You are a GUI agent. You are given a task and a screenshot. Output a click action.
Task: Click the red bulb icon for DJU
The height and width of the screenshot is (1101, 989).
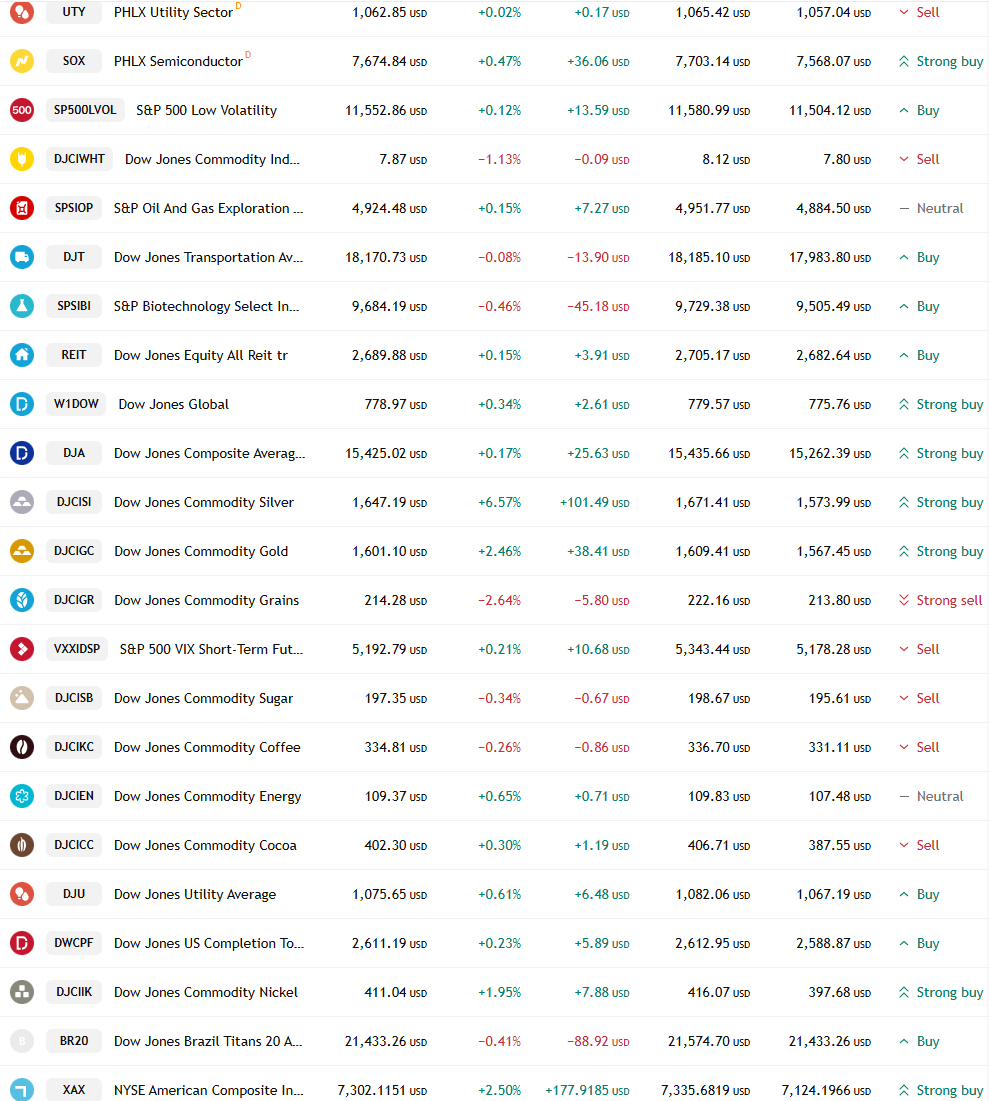click(22, 894)
